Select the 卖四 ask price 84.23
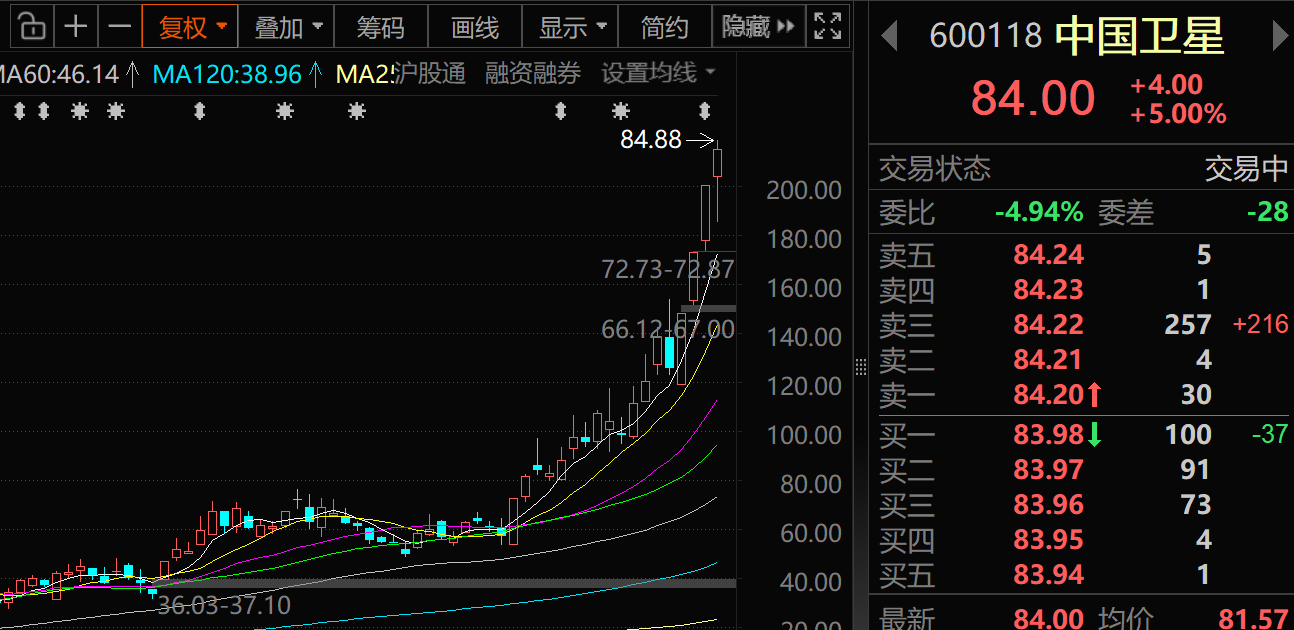This screenshot has height=630, width=1294. (1048, 290)
